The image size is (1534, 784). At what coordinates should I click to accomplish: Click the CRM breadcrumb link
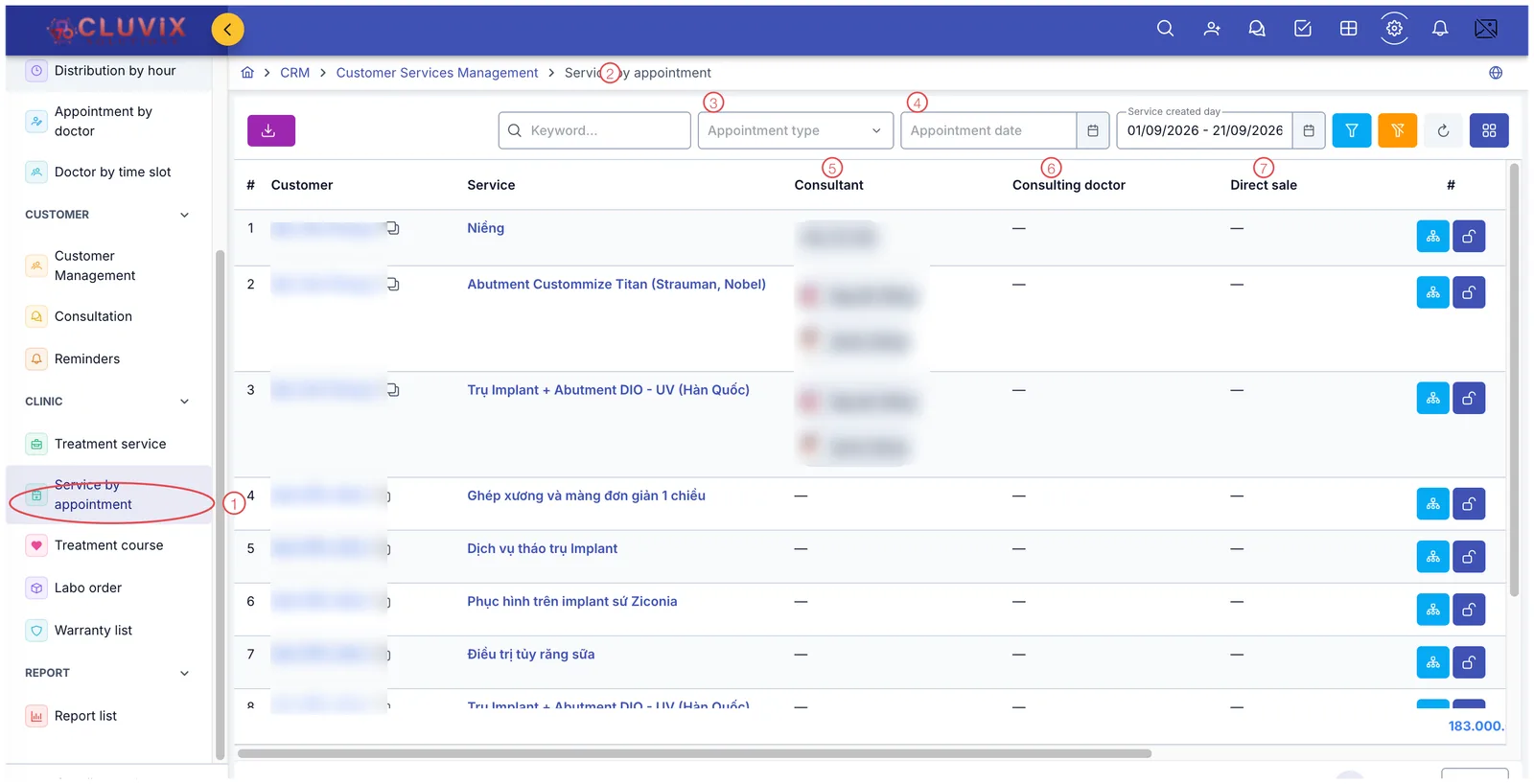(x=294, y=73)
